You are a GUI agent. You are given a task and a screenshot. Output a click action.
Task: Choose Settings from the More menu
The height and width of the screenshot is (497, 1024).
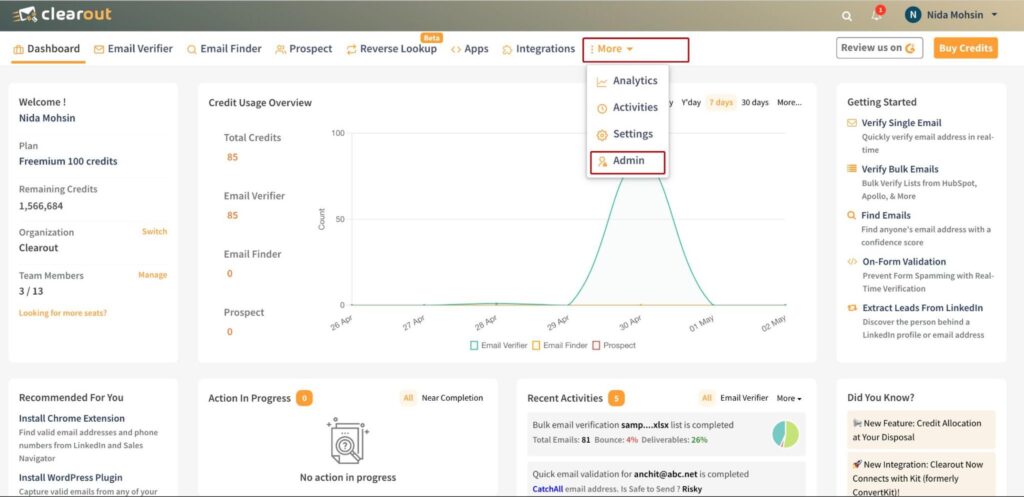click(x=627, y=134)
